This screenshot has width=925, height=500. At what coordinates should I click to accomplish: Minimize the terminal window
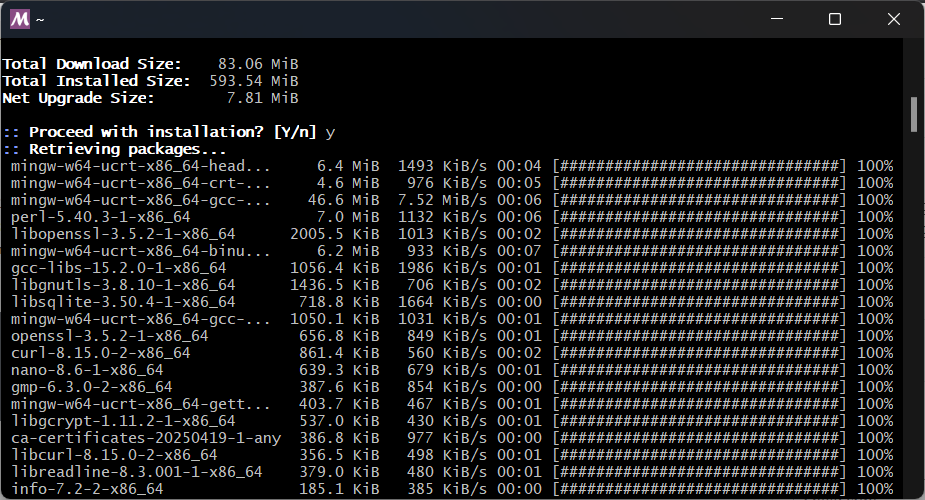pos(777,19)
